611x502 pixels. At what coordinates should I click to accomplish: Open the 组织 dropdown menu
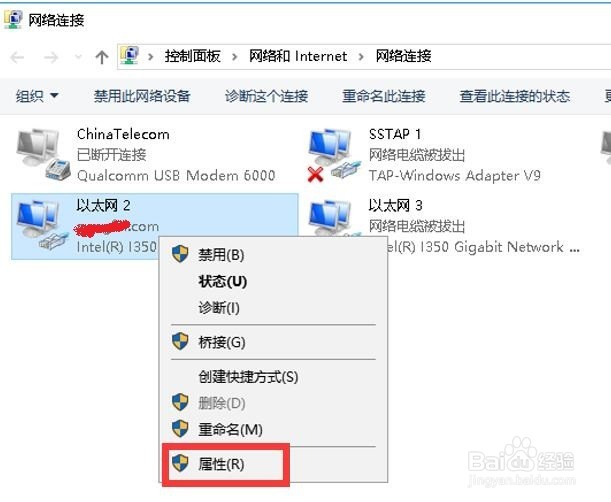pos(37,96)
